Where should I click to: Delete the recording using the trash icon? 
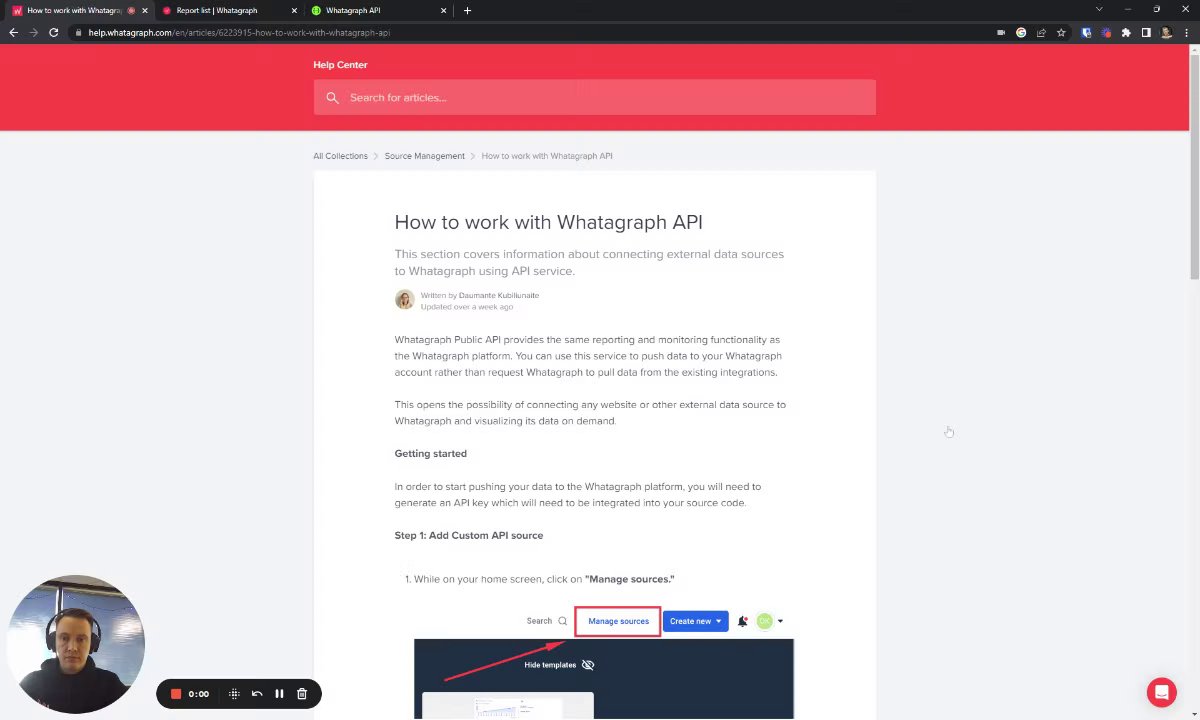click(x=302, y=694)
